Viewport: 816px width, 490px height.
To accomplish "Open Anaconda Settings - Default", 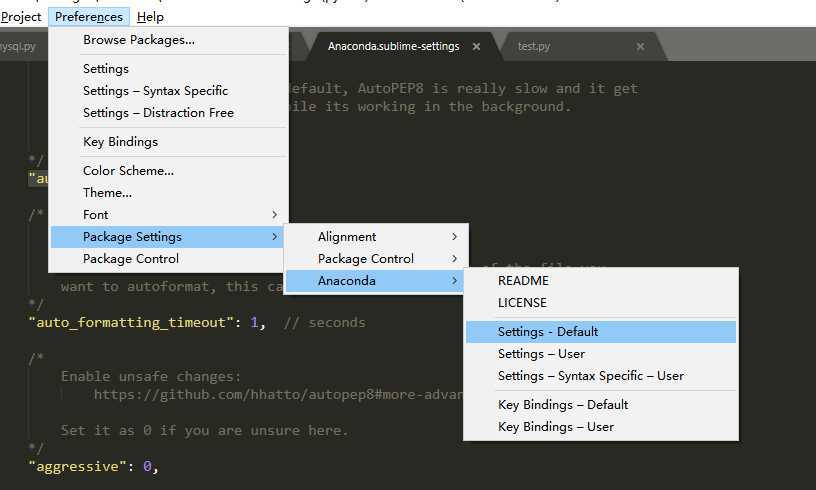I will [x=601, y=332].
